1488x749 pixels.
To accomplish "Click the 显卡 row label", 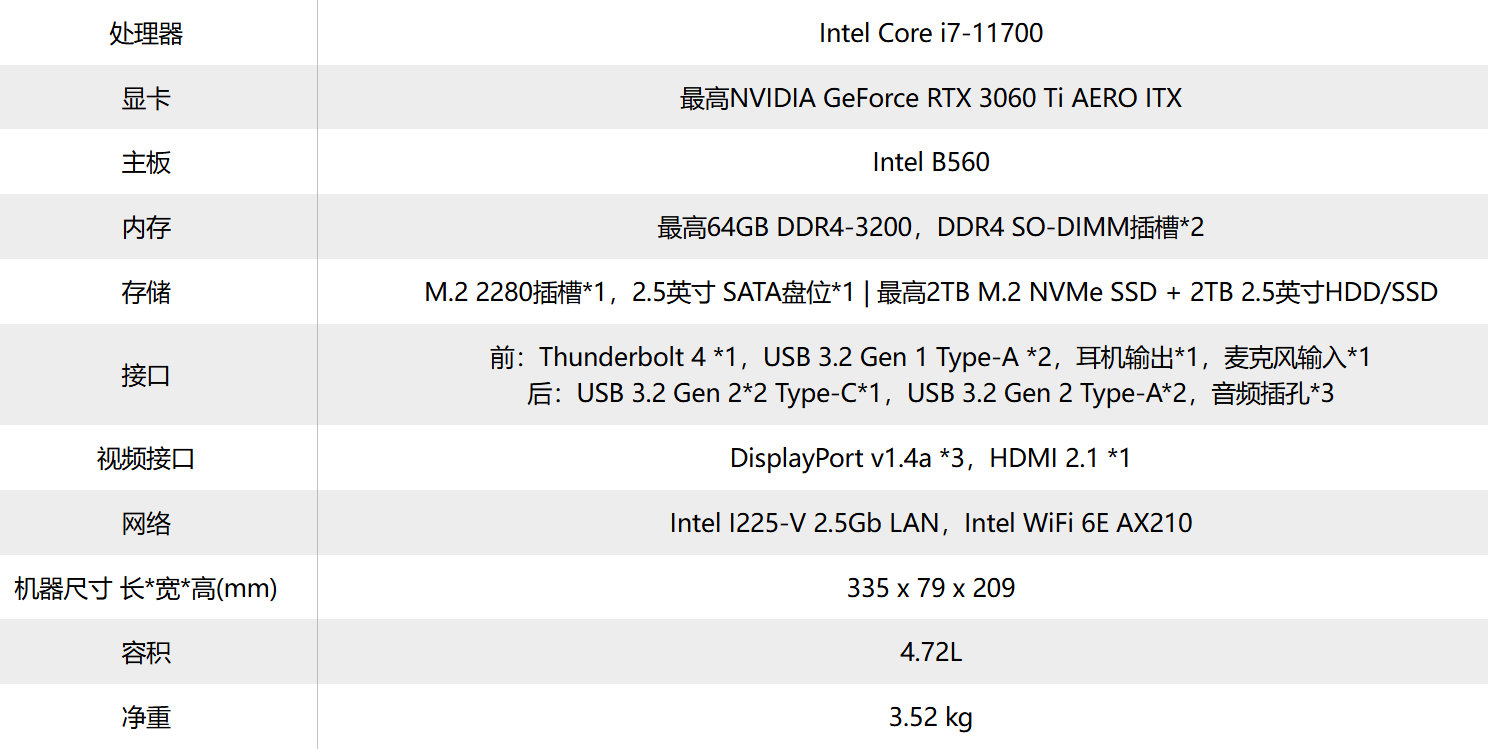I will pyautogui.click(x=146, y=98).
